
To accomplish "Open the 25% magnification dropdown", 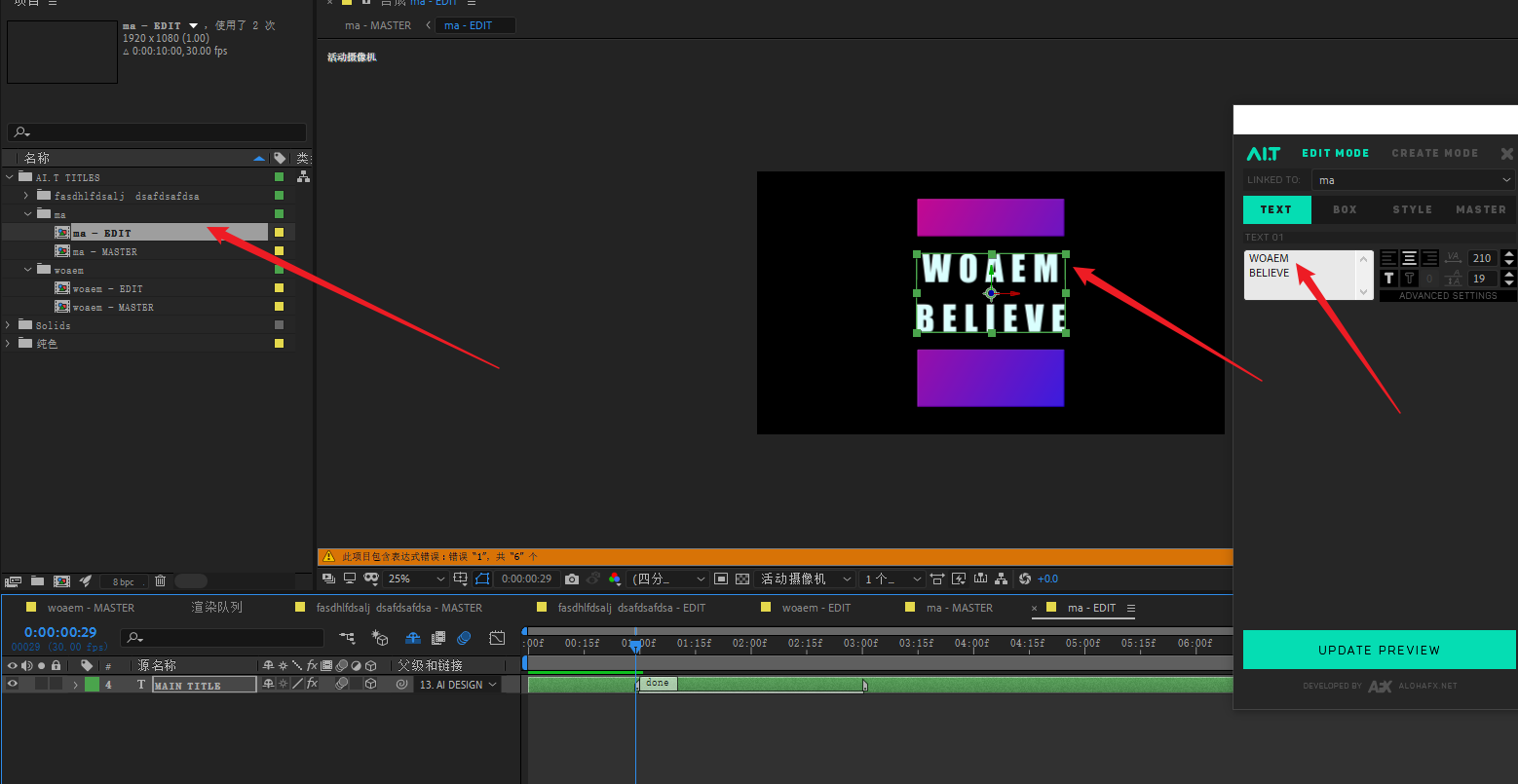I will pyautogui.click(x=416, y=579).
